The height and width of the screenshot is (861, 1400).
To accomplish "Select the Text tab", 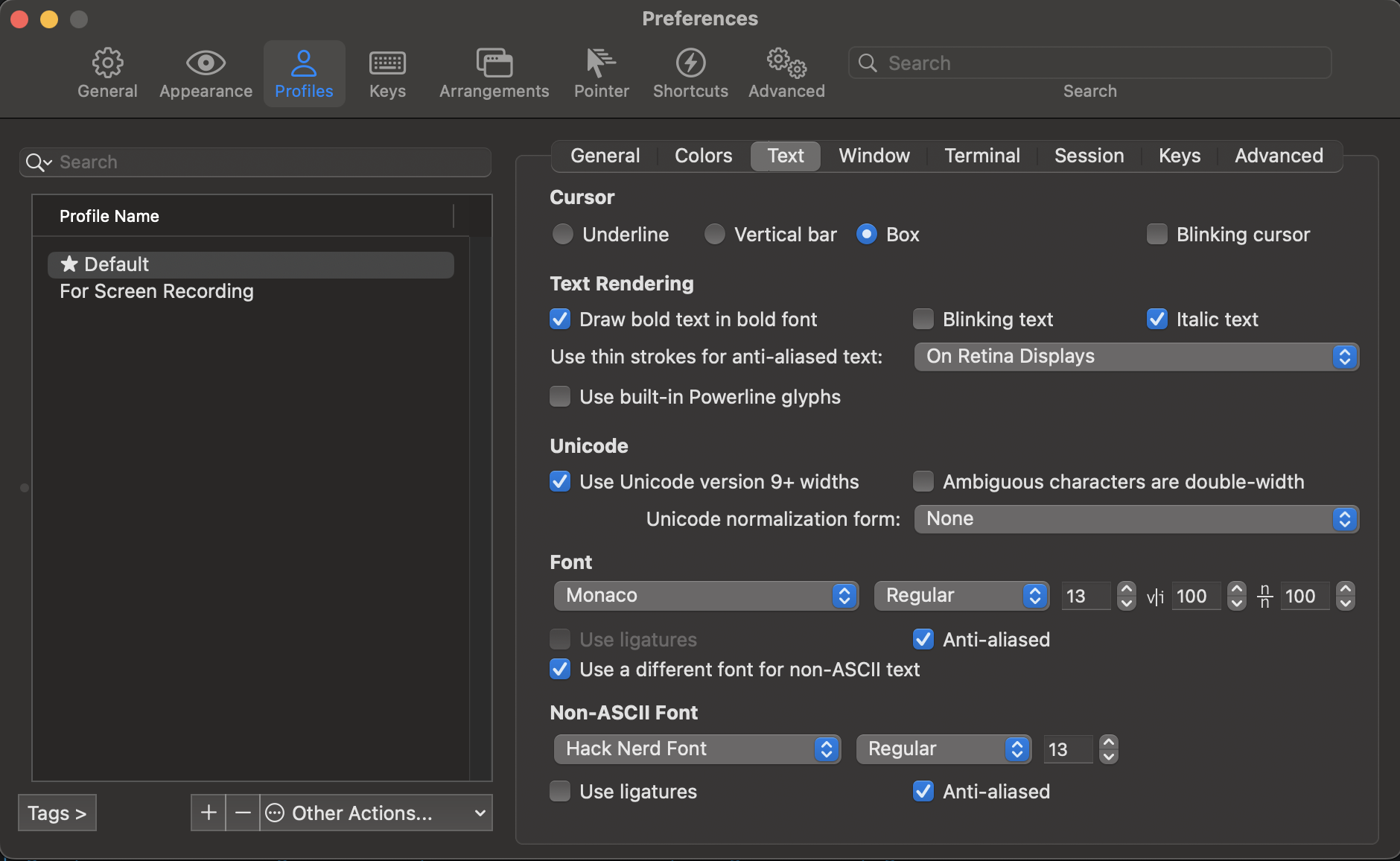I will click(786, 156).
